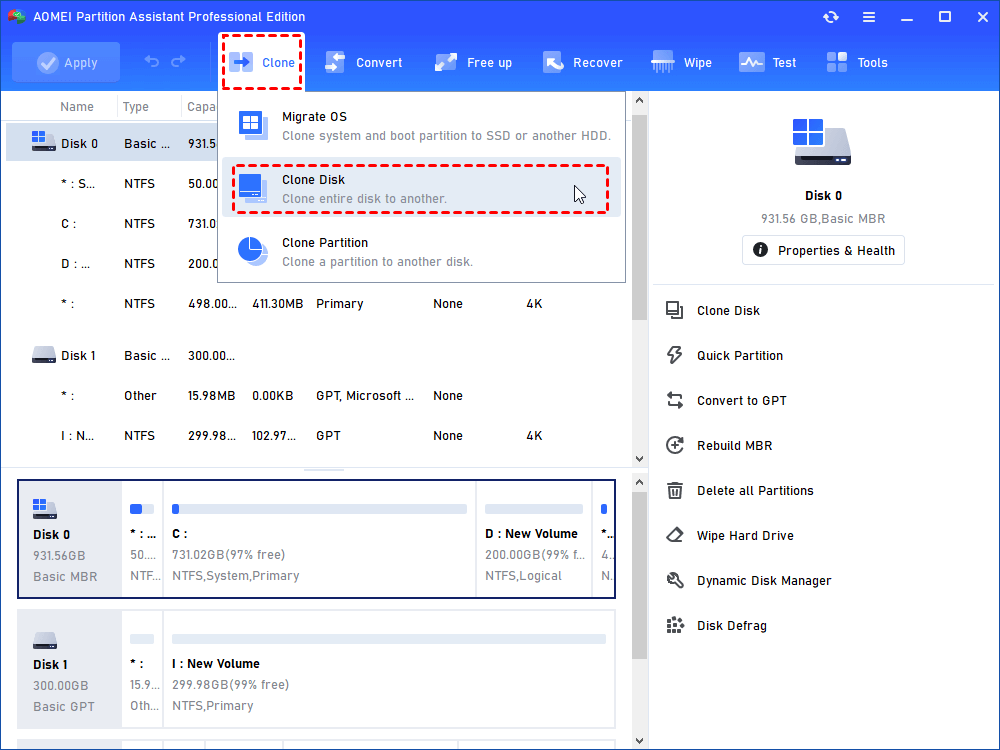Choose Clone Disk menu entry
Image resolution: width=1000 pixels, height=750 pixels.
421,188
